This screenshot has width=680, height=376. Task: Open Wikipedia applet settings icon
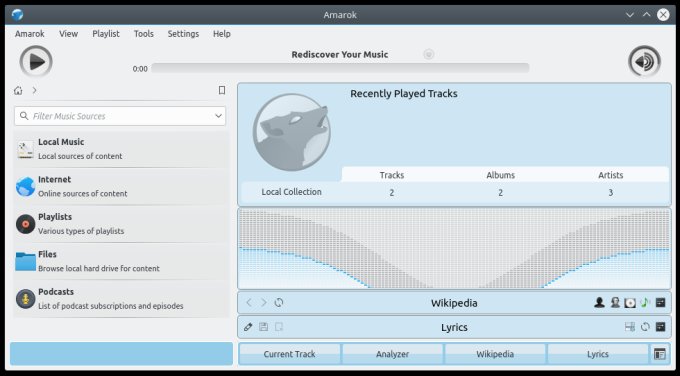pyautogui.click(x=660, y=303)
